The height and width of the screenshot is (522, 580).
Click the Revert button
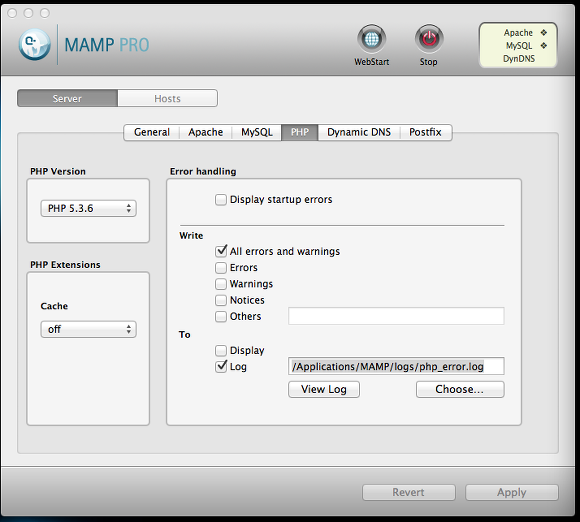(409, 492)
